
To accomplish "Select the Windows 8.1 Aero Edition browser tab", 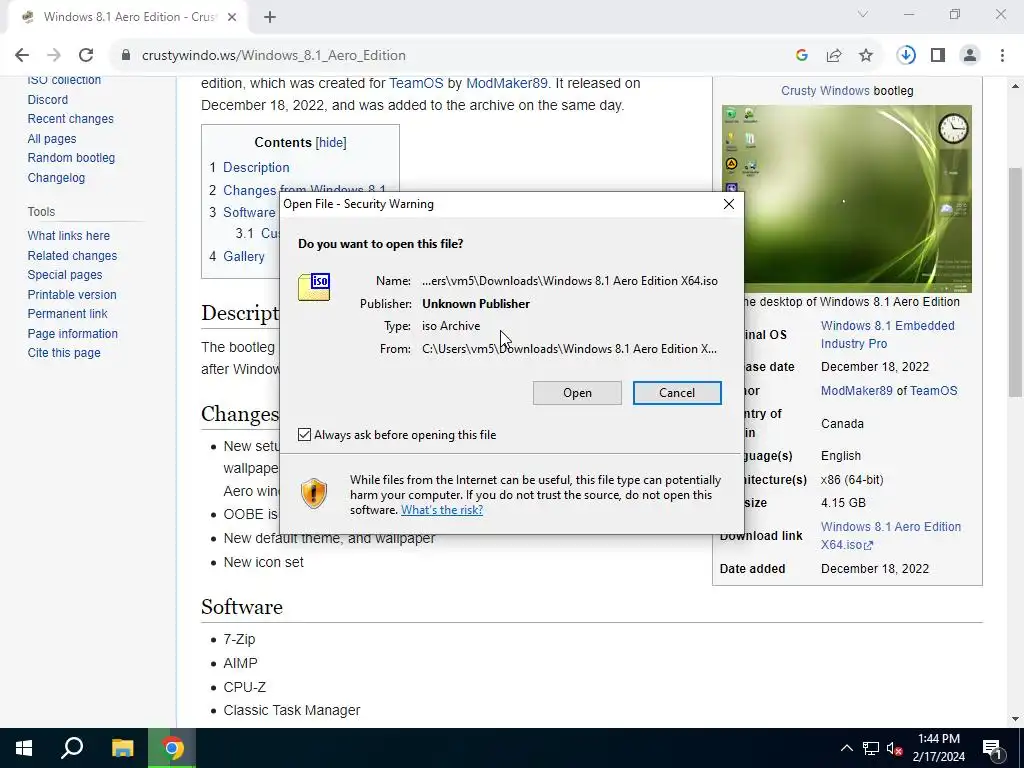I will (x=127, y=17).
